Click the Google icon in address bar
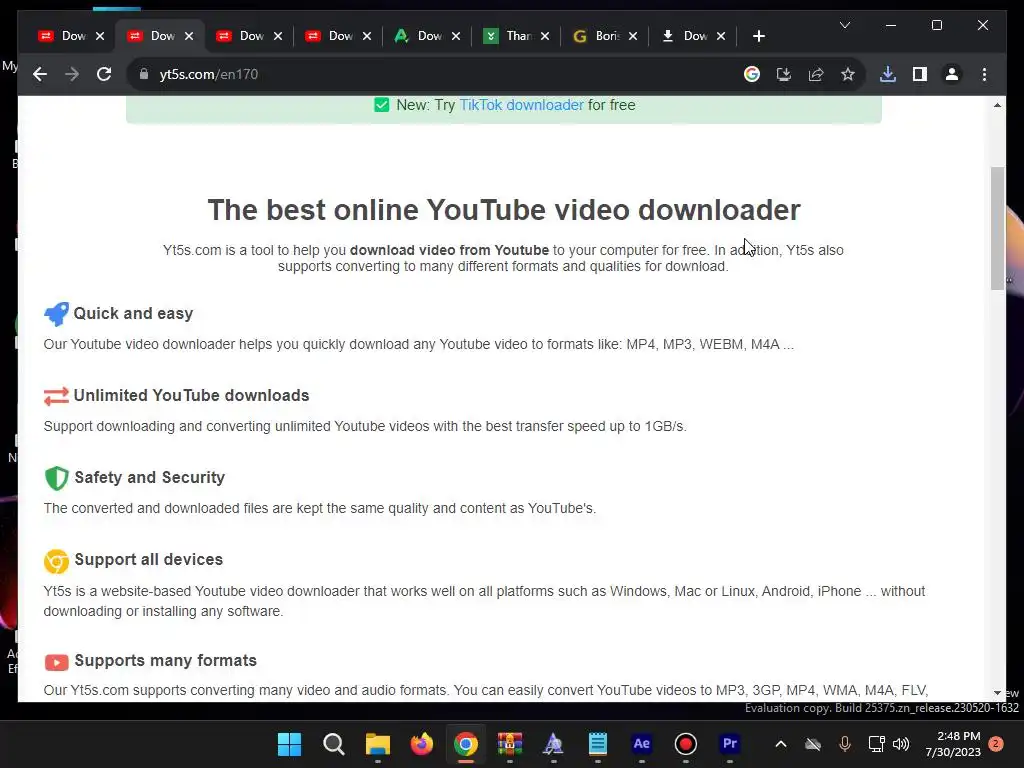The height and width of the screenshot is (768, 1024). [752, 74]
